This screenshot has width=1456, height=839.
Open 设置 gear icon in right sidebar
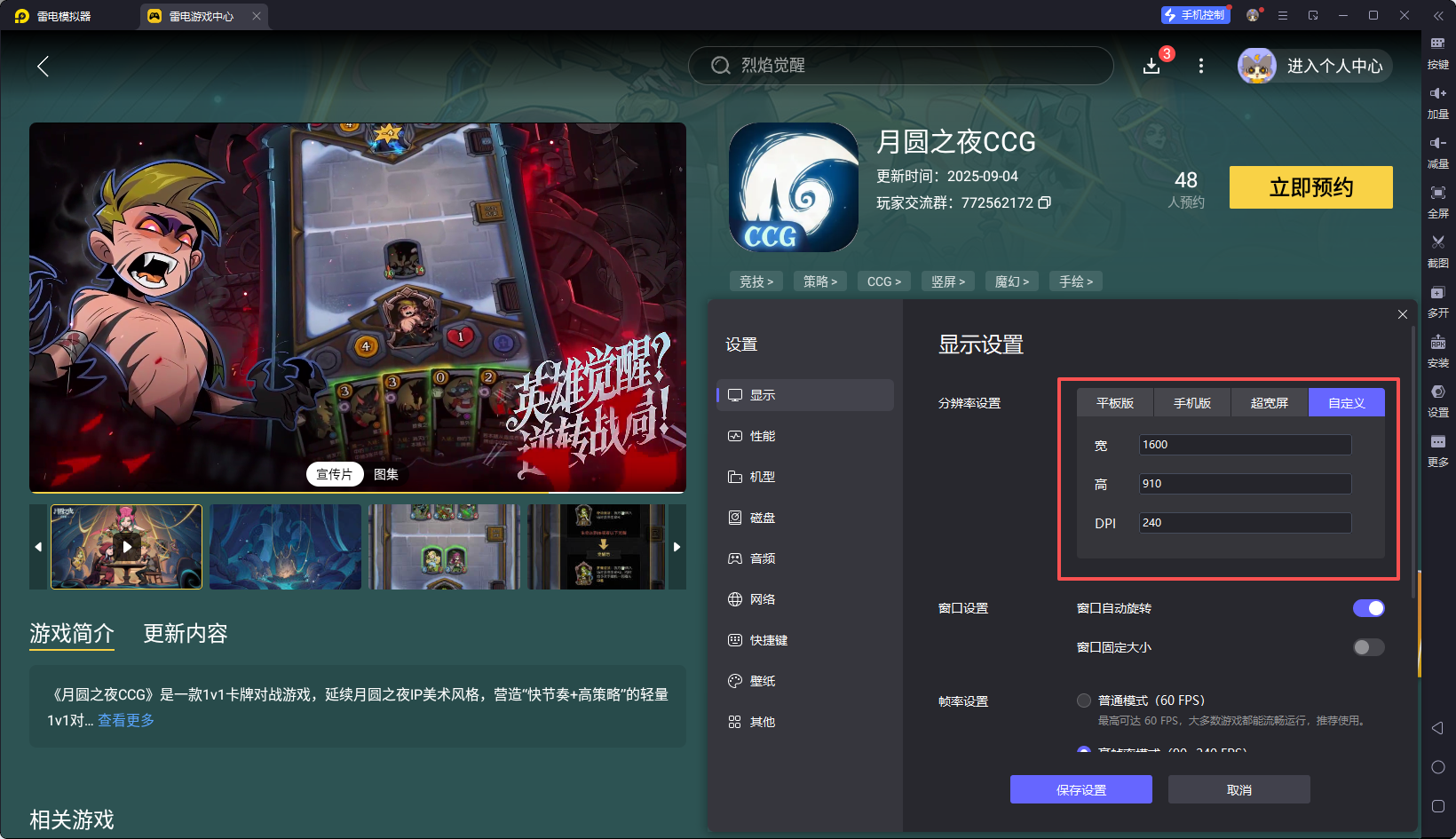click(x=1438, y=401)
